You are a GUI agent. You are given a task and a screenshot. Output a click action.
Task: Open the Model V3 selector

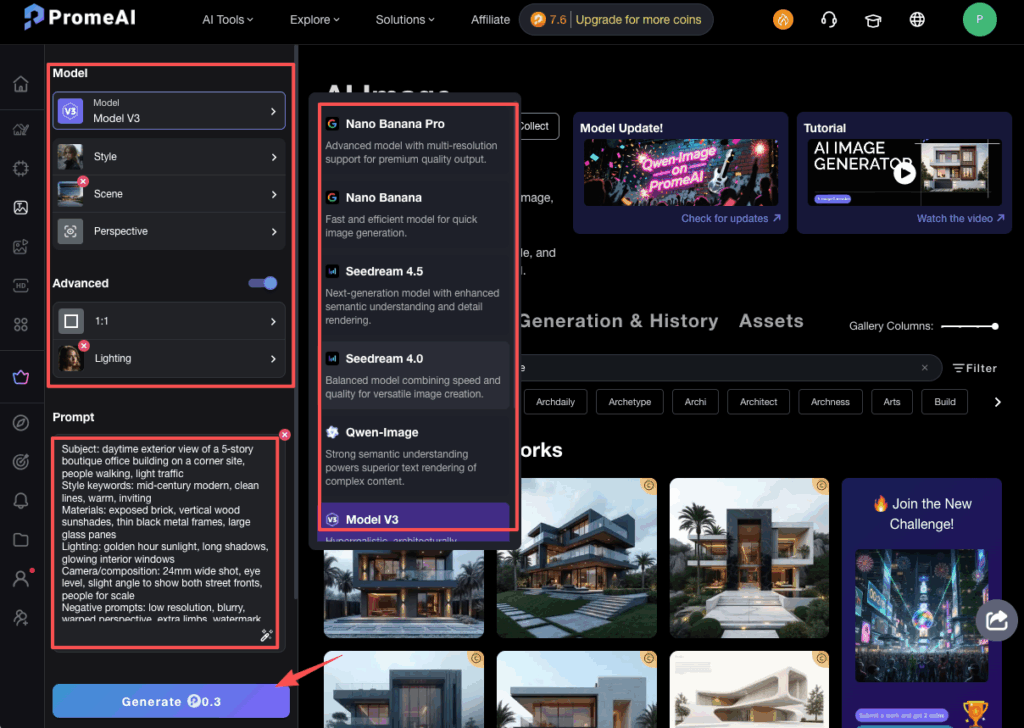tap(169, 111)
